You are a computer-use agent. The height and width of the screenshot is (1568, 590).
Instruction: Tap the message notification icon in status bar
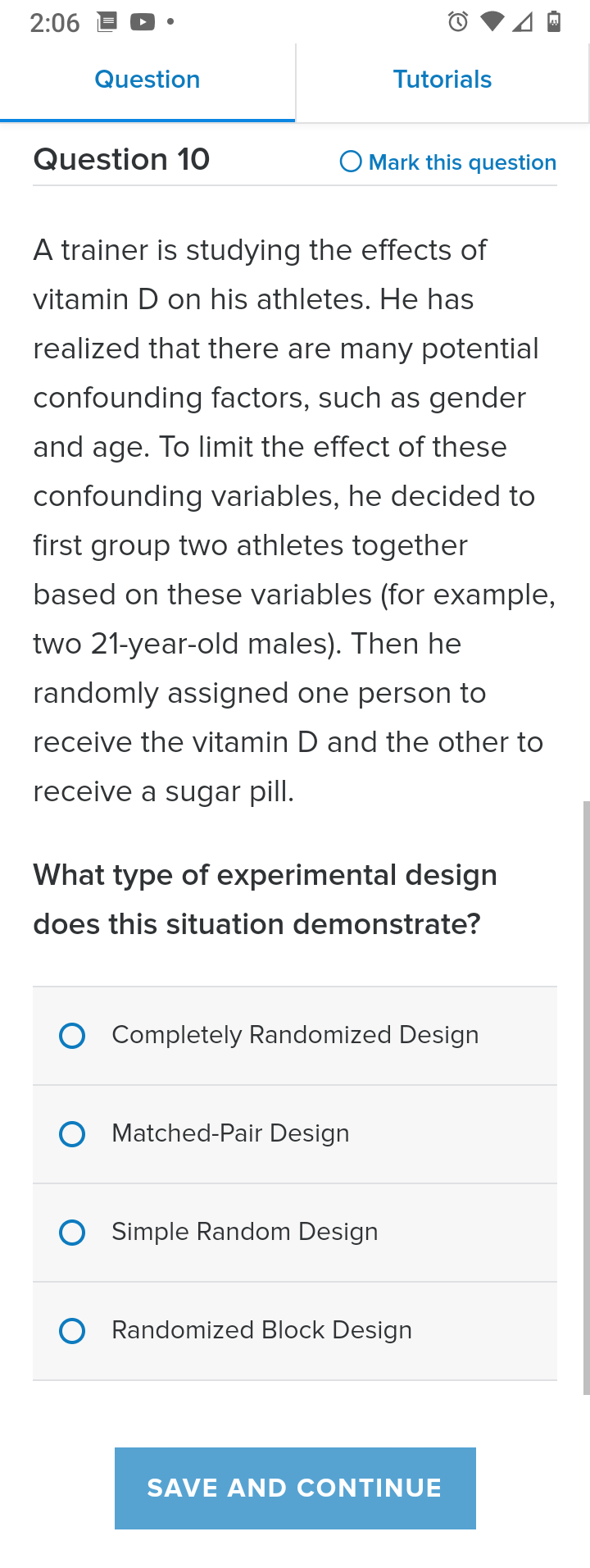(107, 22)
